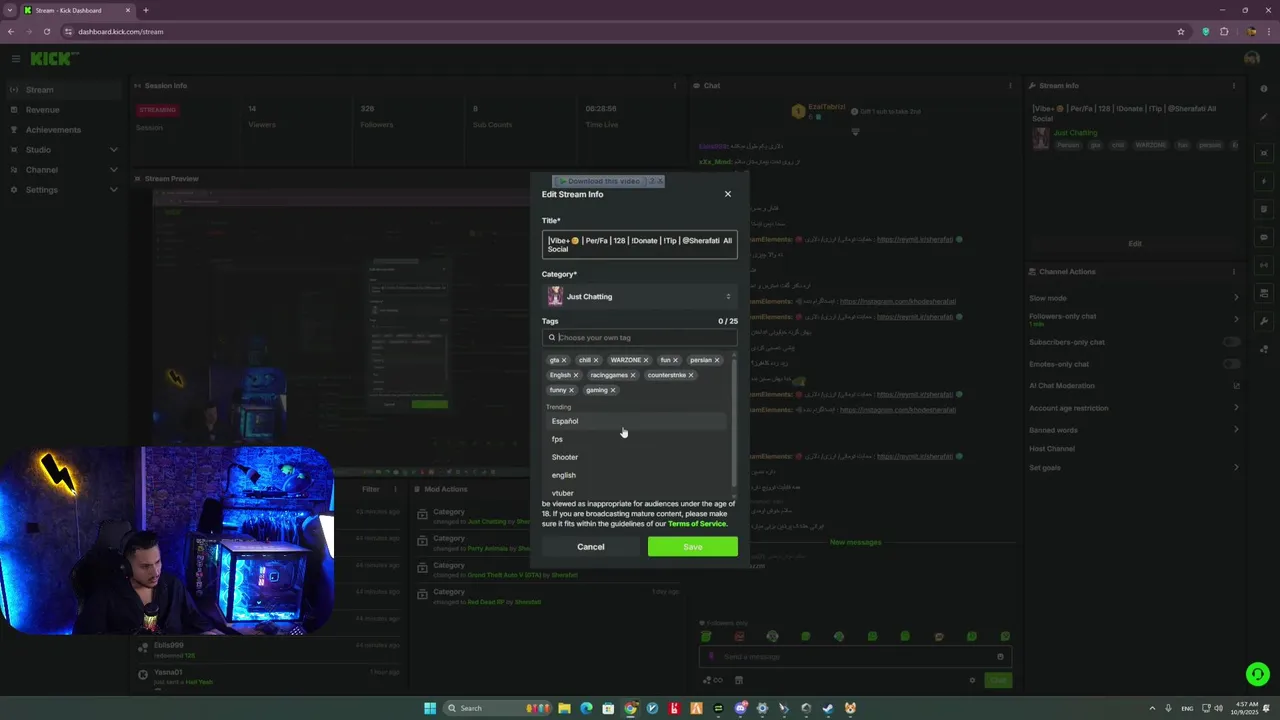Remove the gta tag

[564, 360]
